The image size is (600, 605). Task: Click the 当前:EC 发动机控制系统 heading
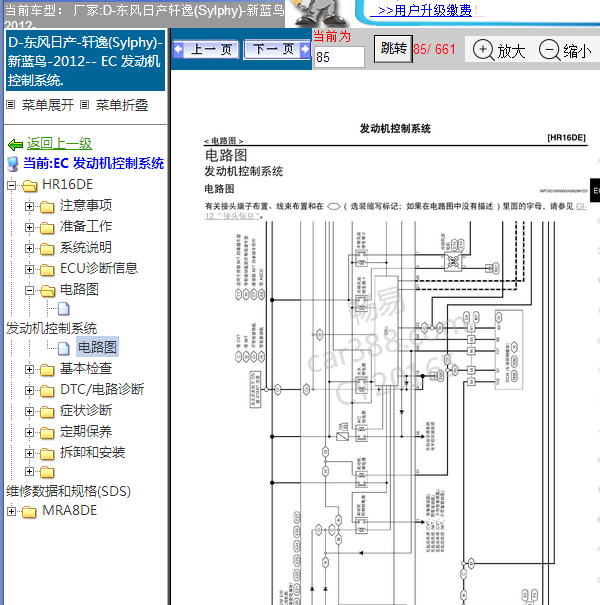pyautogui.click(x=94, y=163)
